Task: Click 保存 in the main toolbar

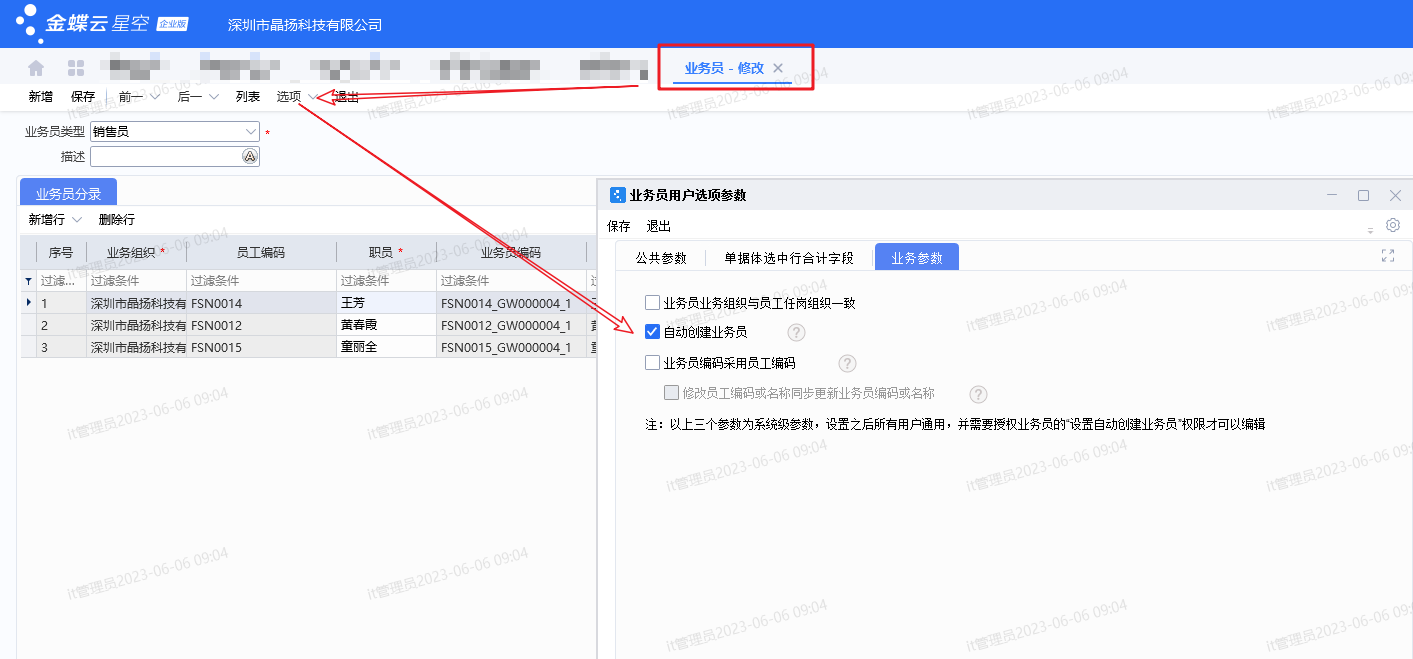Action: coord(83,97)
